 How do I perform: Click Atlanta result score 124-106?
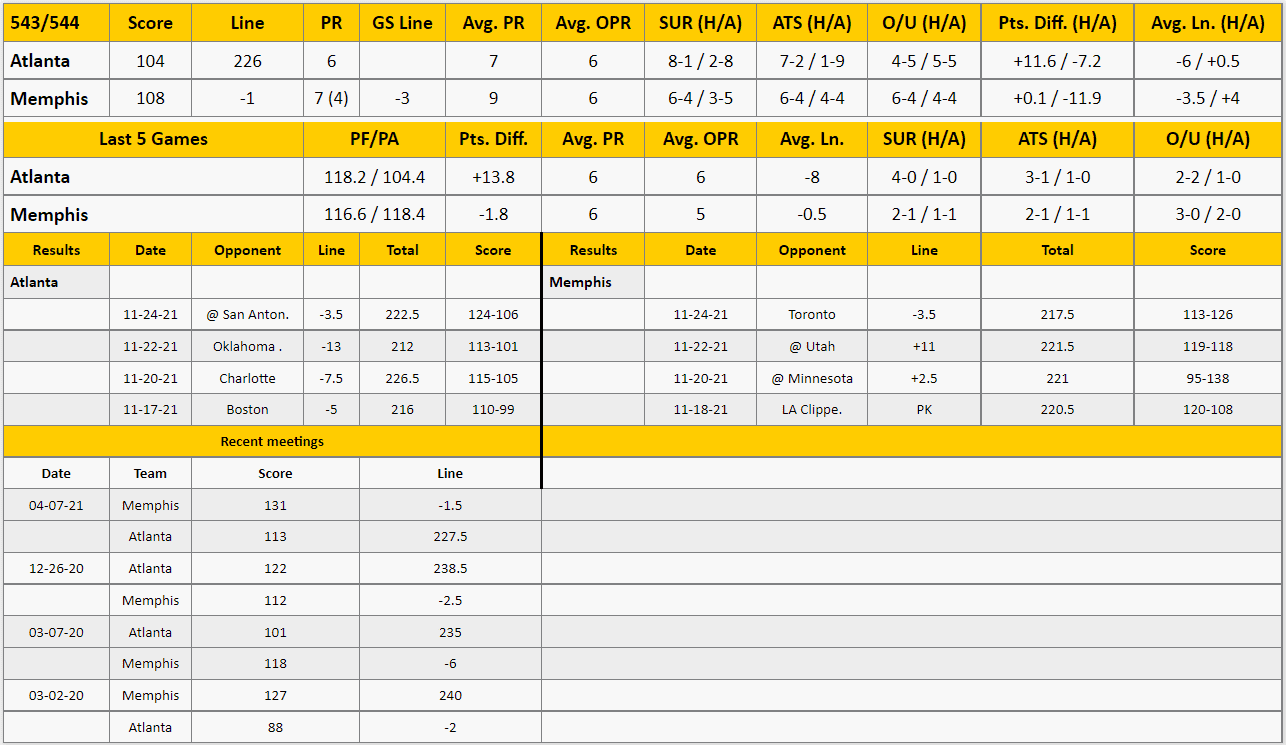pyautogui.click(x=492, y=314)
